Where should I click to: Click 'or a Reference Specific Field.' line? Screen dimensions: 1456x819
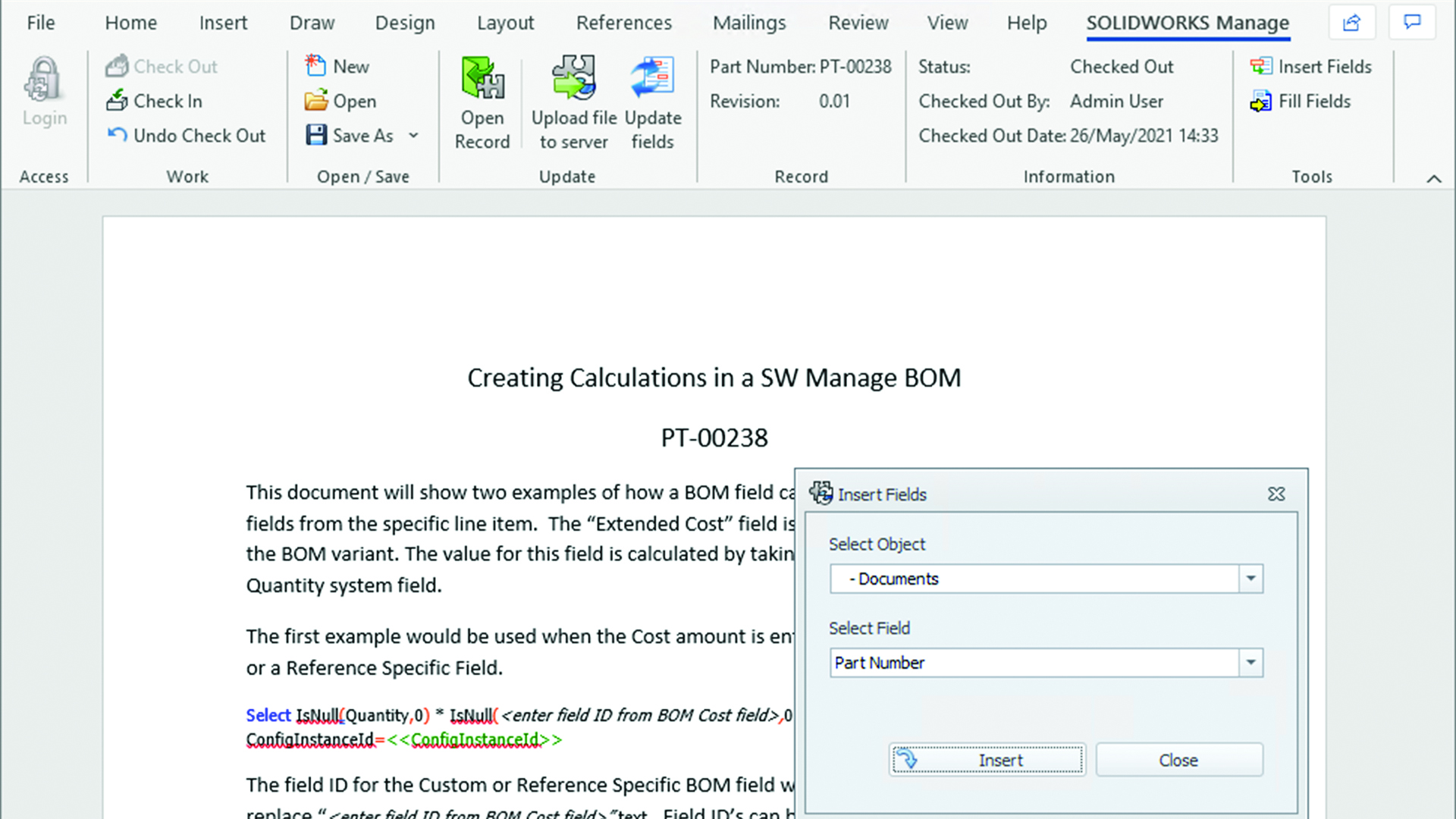pyautogui.click(x=375, y=668)
